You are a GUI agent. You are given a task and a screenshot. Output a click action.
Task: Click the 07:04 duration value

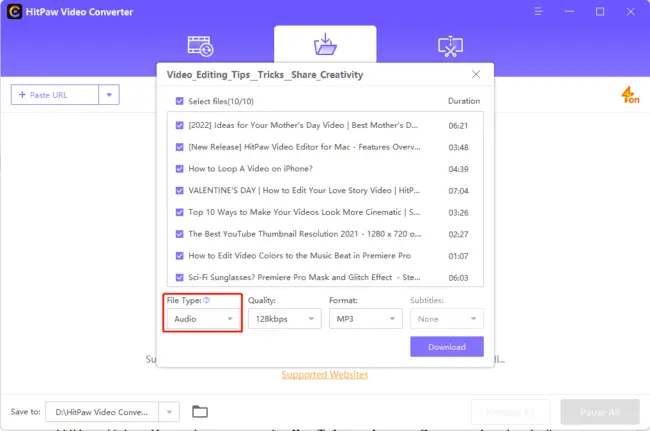click(458, 191)
